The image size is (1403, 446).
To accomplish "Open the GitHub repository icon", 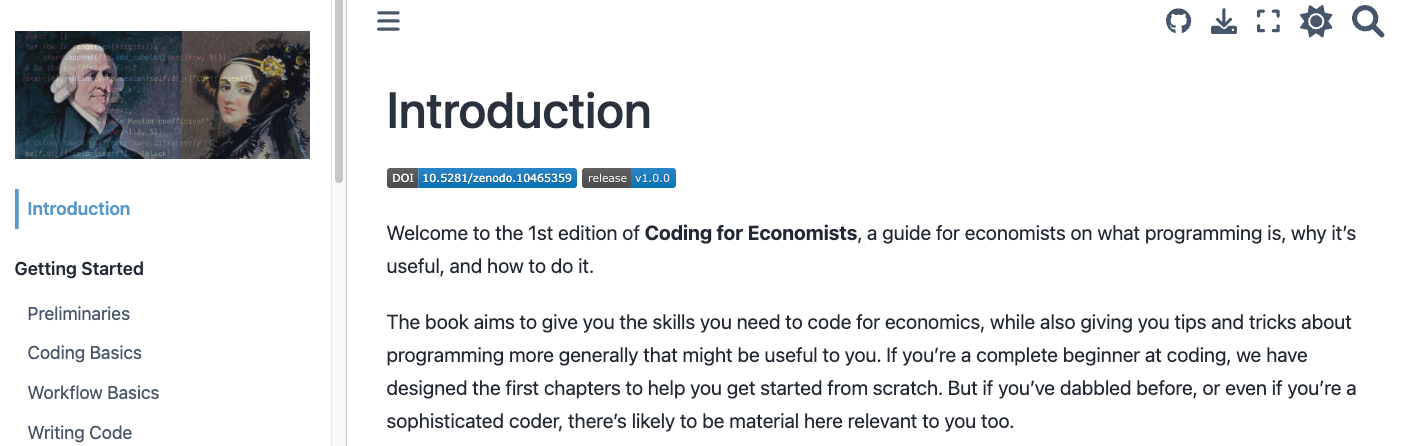I will [x=1179, y=21].
